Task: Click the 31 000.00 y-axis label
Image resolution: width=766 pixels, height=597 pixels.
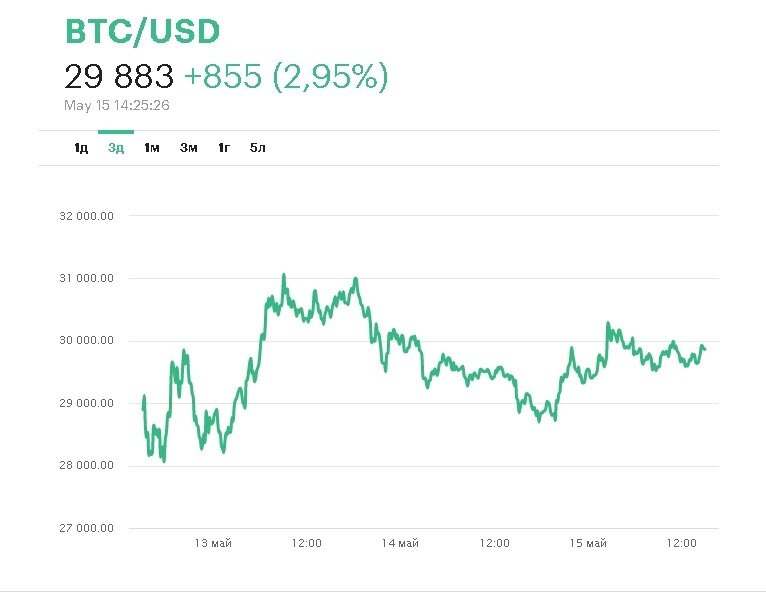Action: (87, 278)
